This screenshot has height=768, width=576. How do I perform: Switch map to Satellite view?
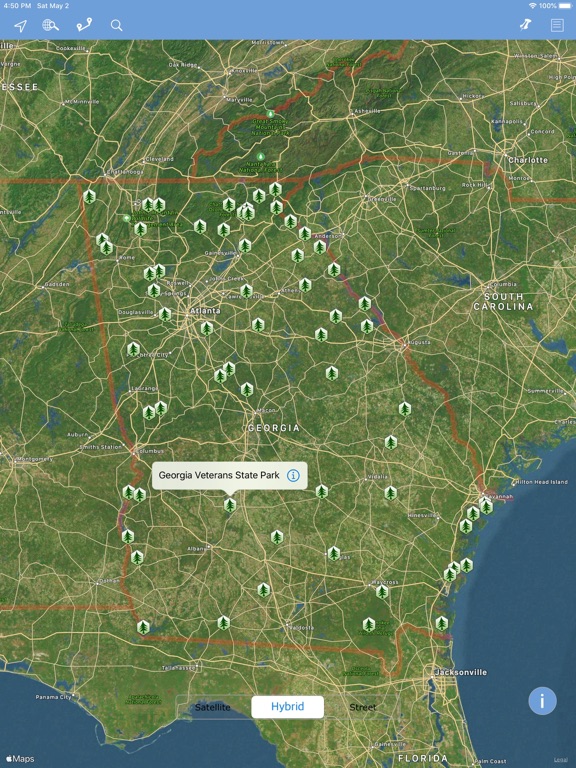click(x=213, y=707)
